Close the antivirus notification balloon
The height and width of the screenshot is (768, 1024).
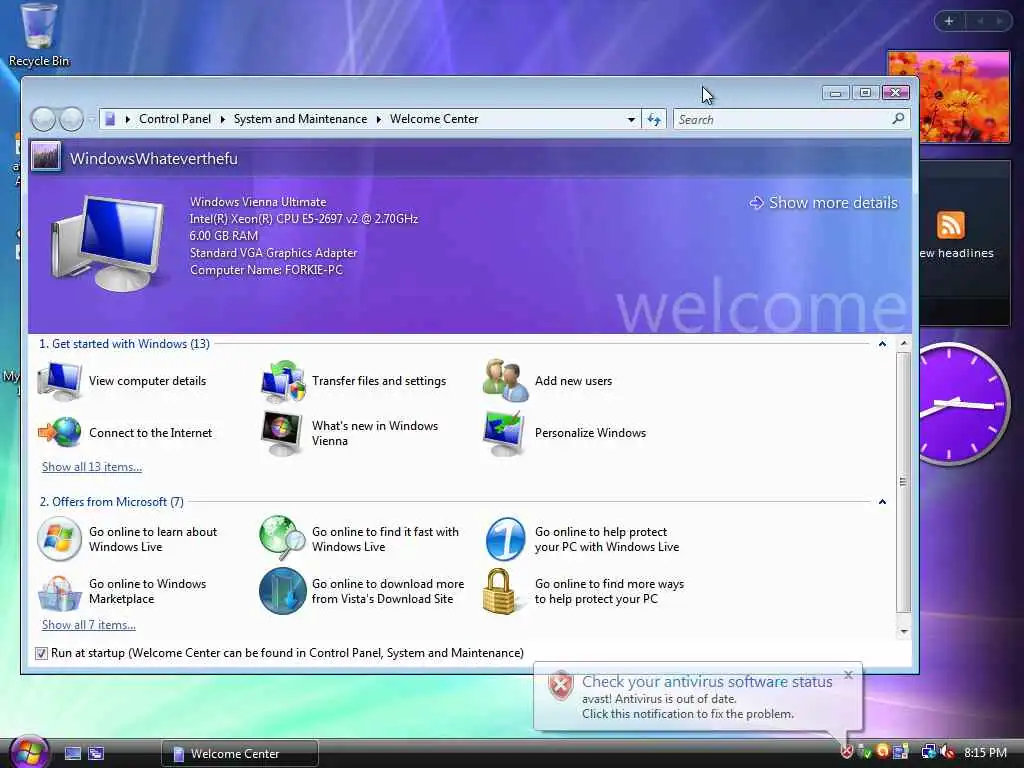848,675
